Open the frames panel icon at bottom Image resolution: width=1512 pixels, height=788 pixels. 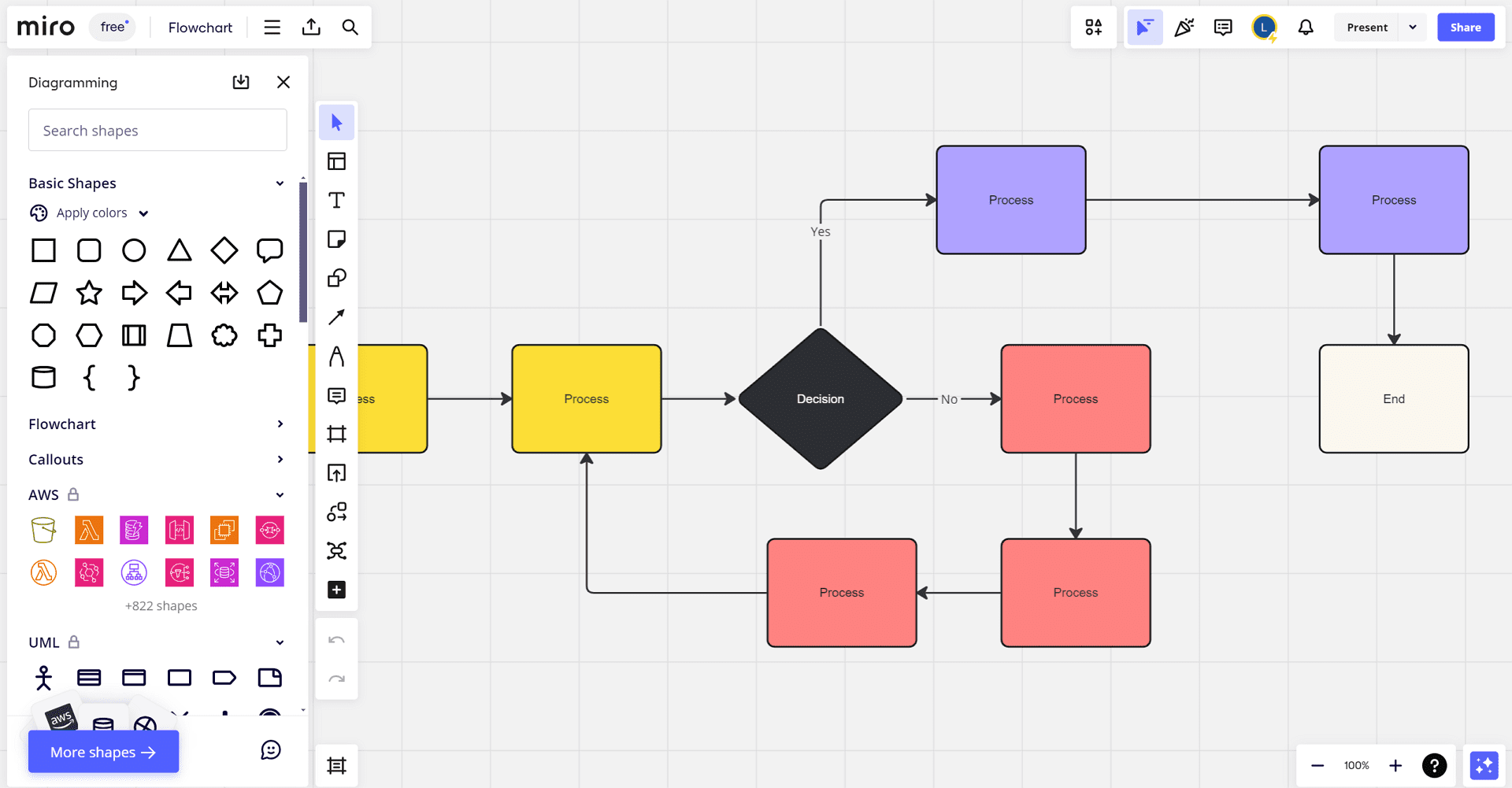[x=336, y=765]
